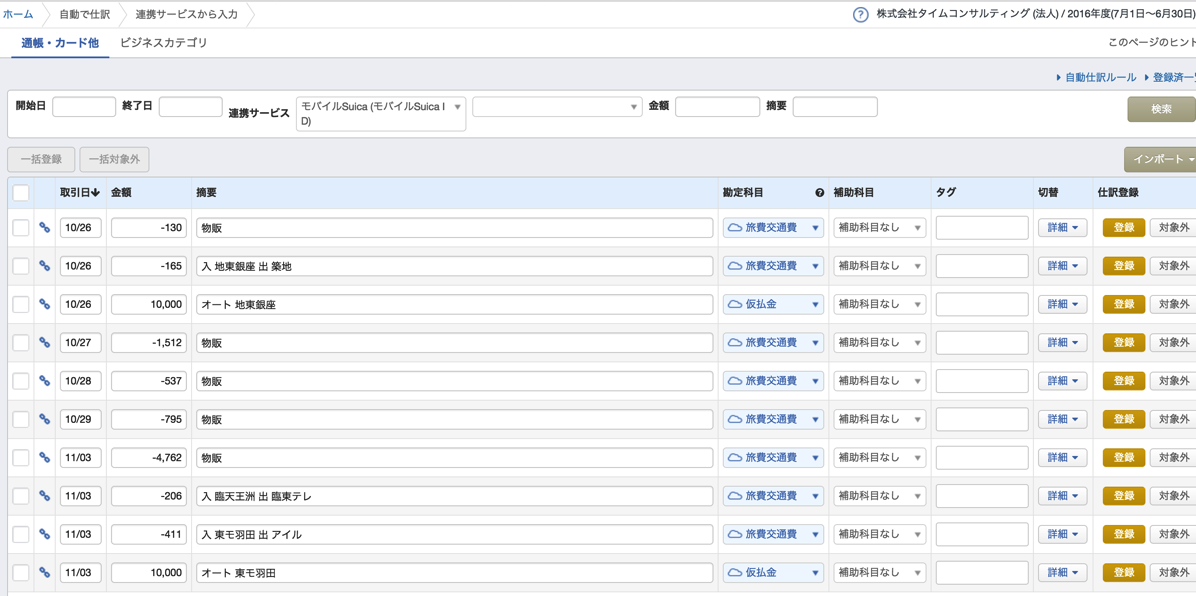Click the 一括対象外 button
This screenshot has width=1196, height=596.
[114, 159]
